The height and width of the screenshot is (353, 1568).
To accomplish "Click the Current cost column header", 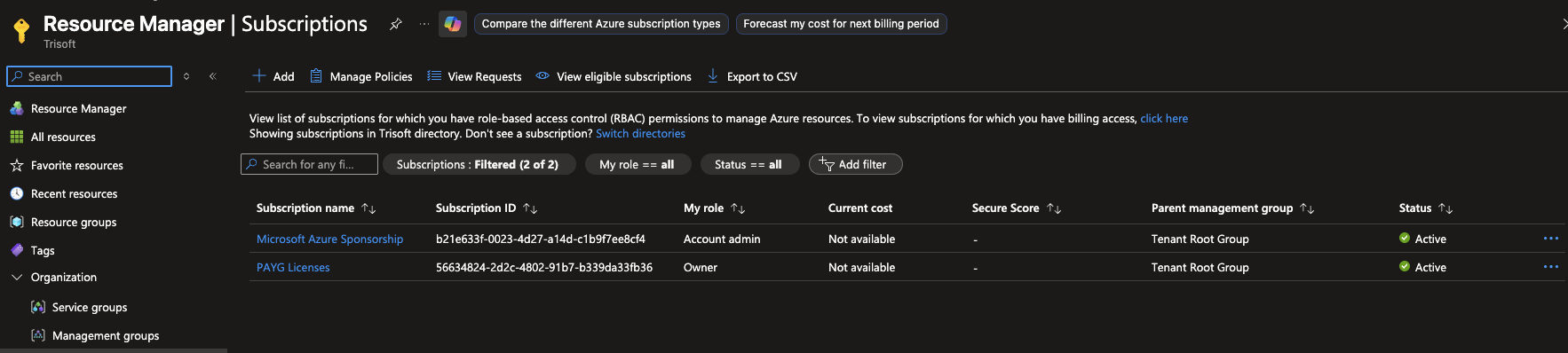I will [x=860, y=208].
